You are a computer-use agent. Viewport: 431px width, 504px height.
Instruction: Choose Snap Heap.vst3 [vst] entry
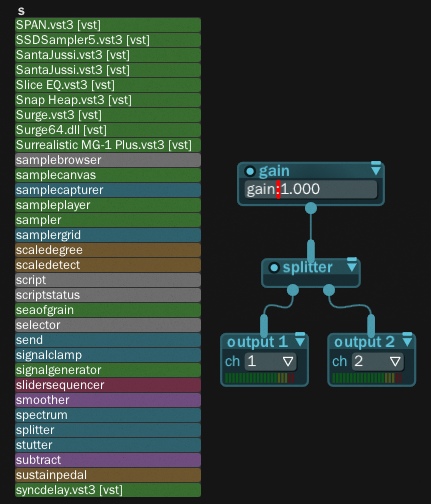[108, 100]
